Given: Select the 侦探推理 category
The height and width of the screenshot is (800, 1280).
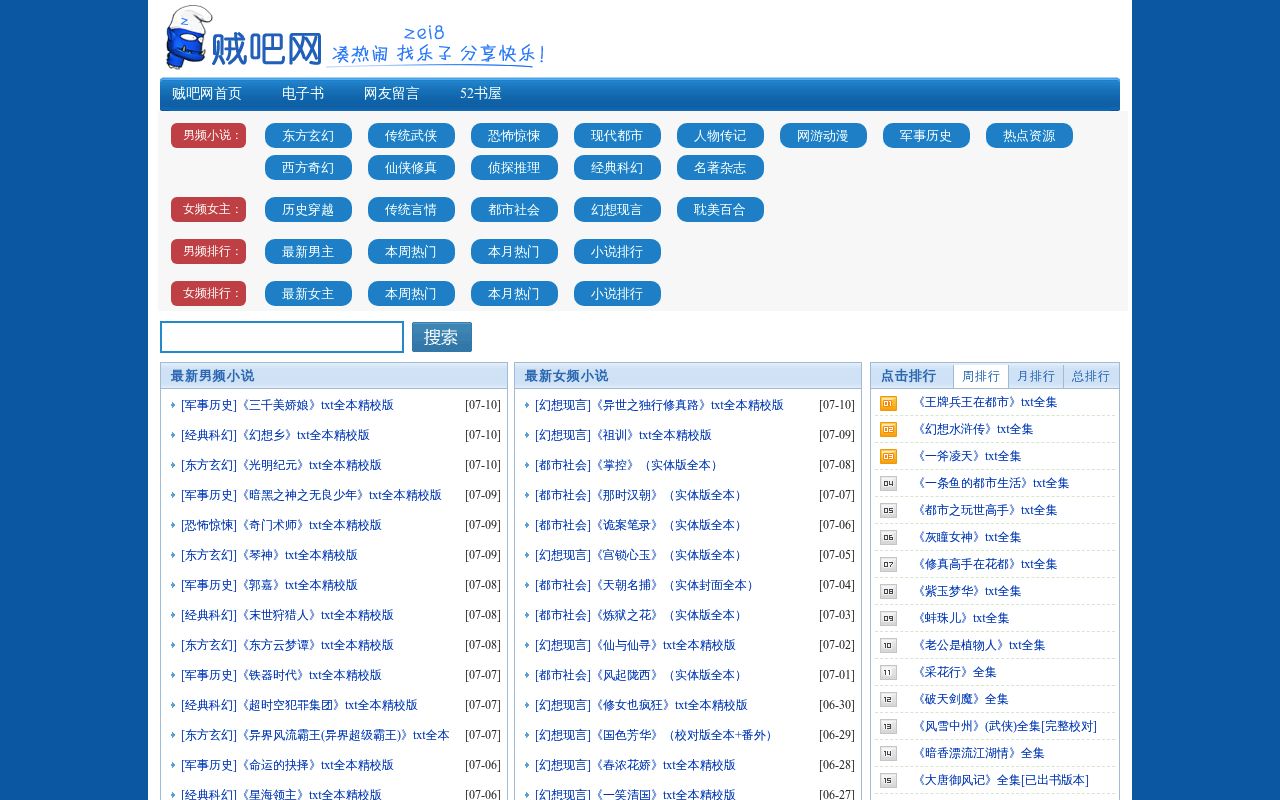Looking at the screenshot, I should click(x=514, y=168).
